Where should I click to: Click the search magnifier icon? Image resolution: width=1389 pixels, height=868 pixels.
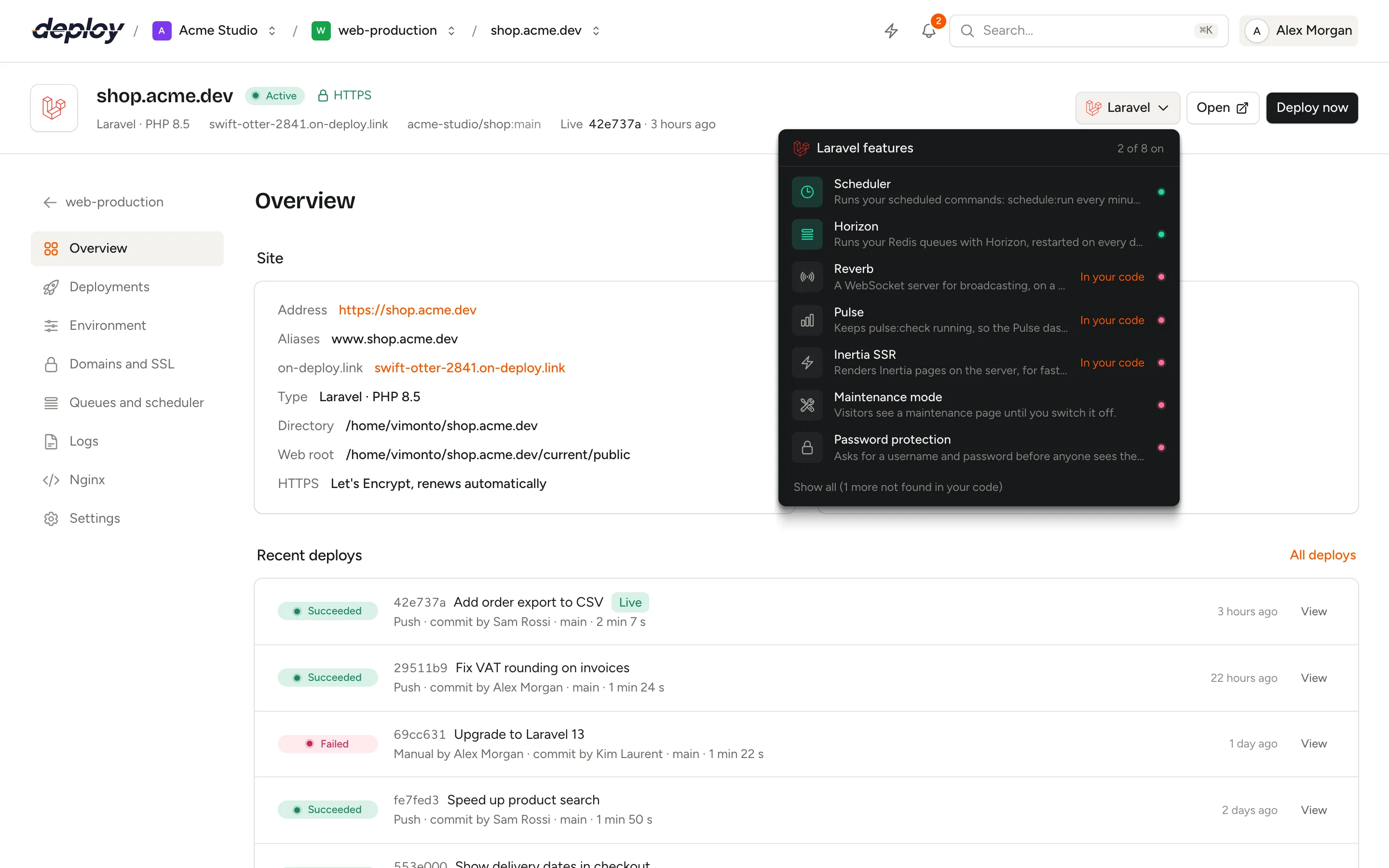click(x=967, y=30)
